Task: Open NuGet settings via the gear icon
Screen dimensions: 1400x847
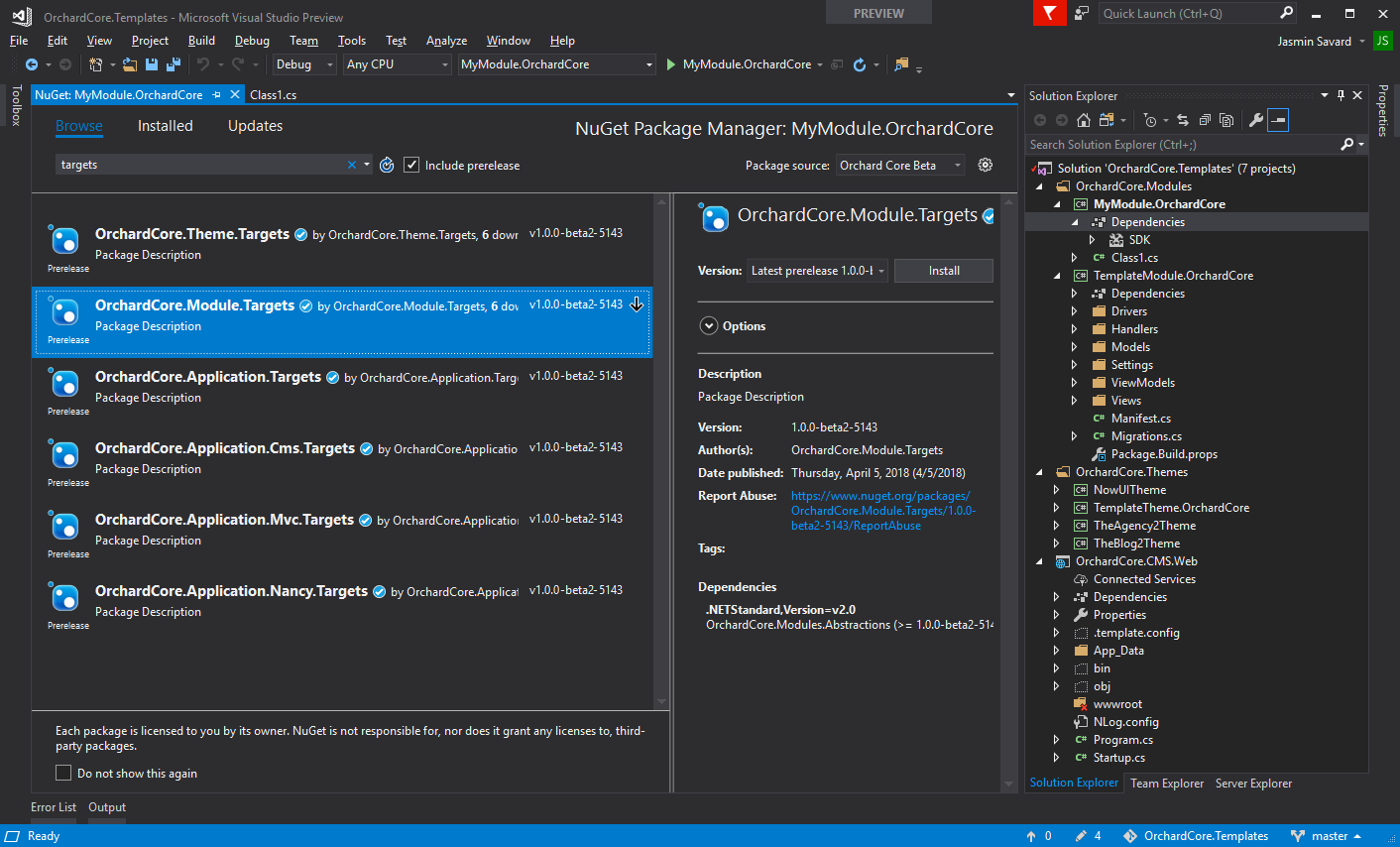Action: click(986, 165)
